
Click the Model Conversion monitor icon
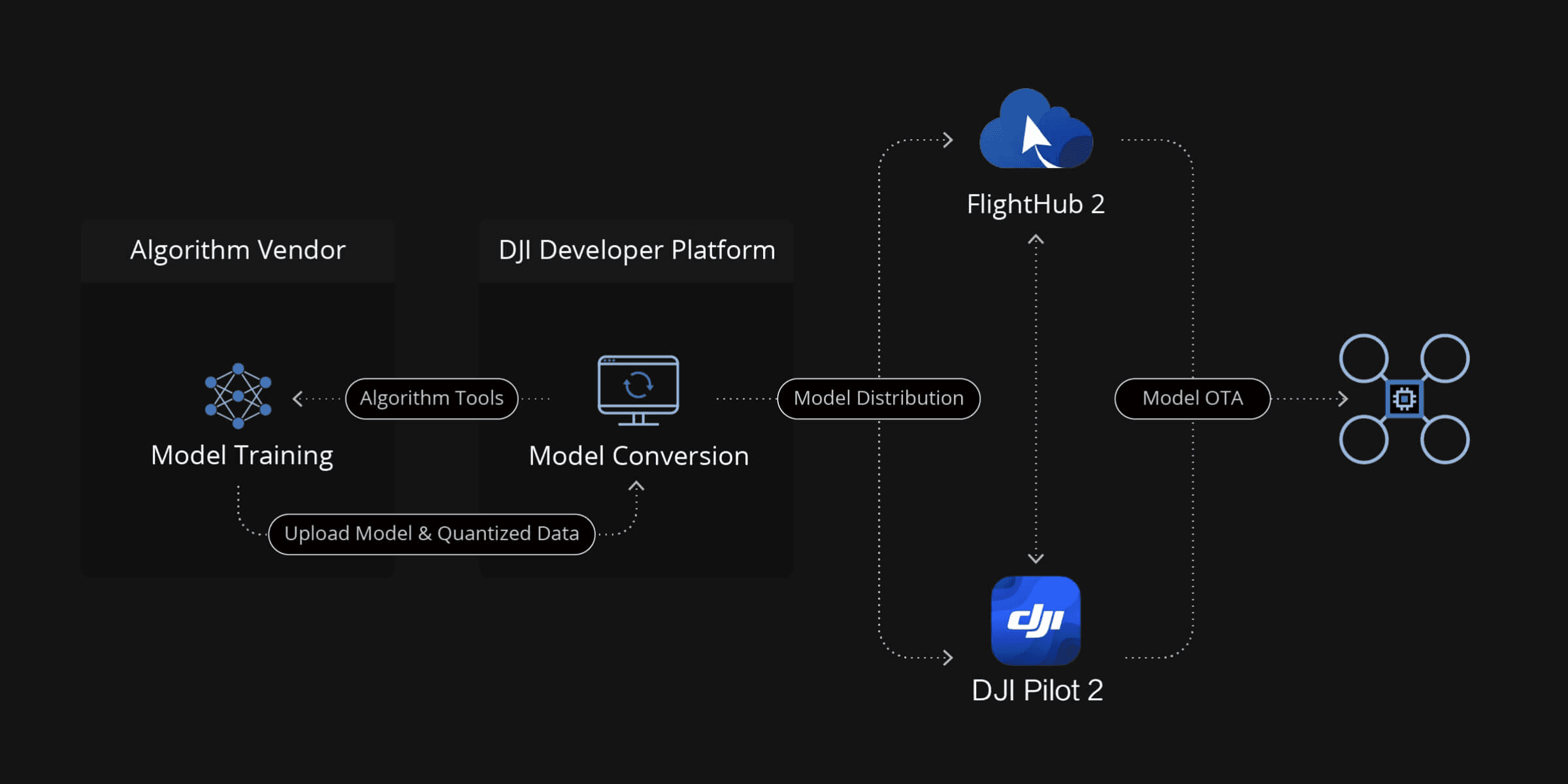[638, 390]
